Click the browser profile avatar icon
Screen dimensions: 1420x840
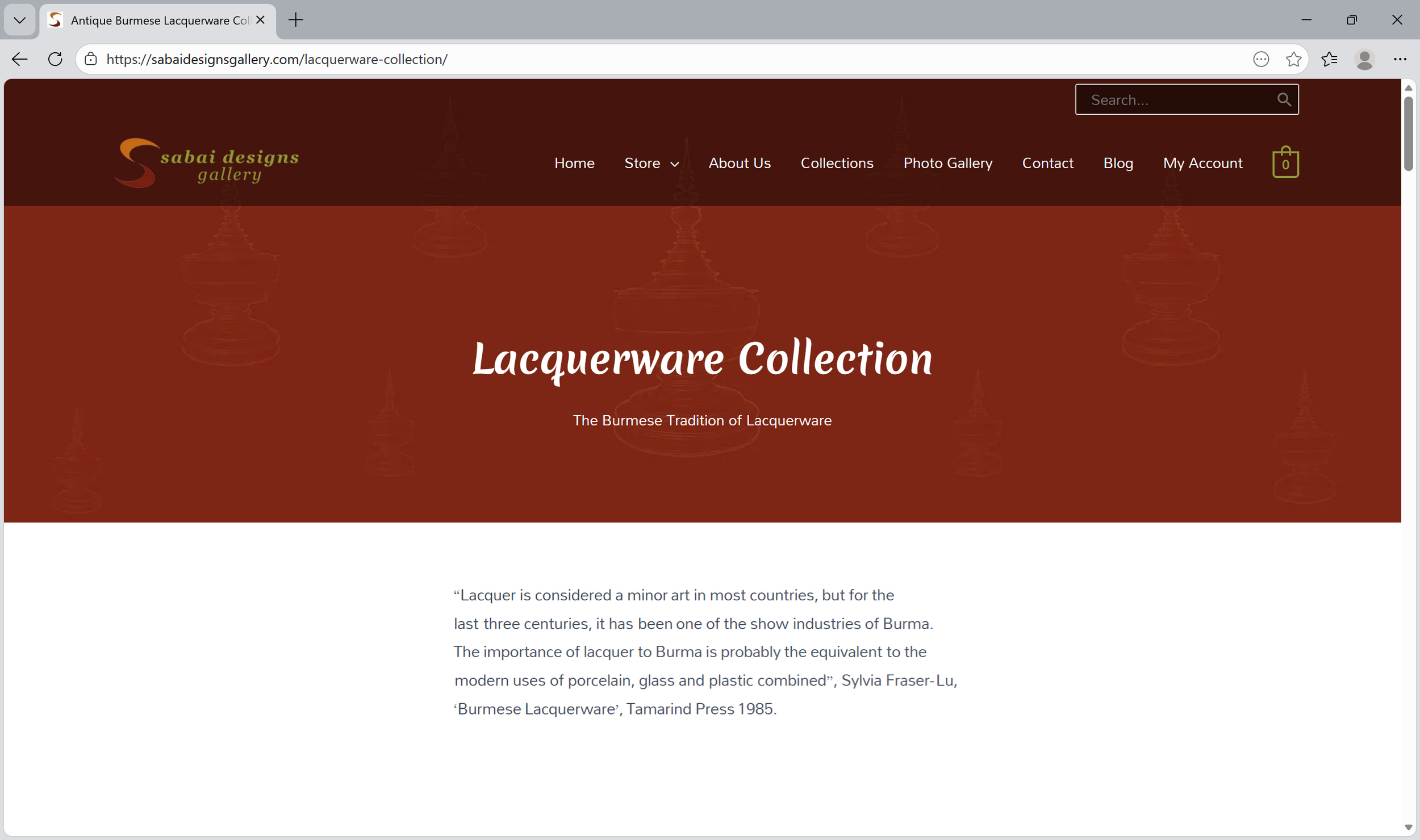click(x=1364, y=59)
